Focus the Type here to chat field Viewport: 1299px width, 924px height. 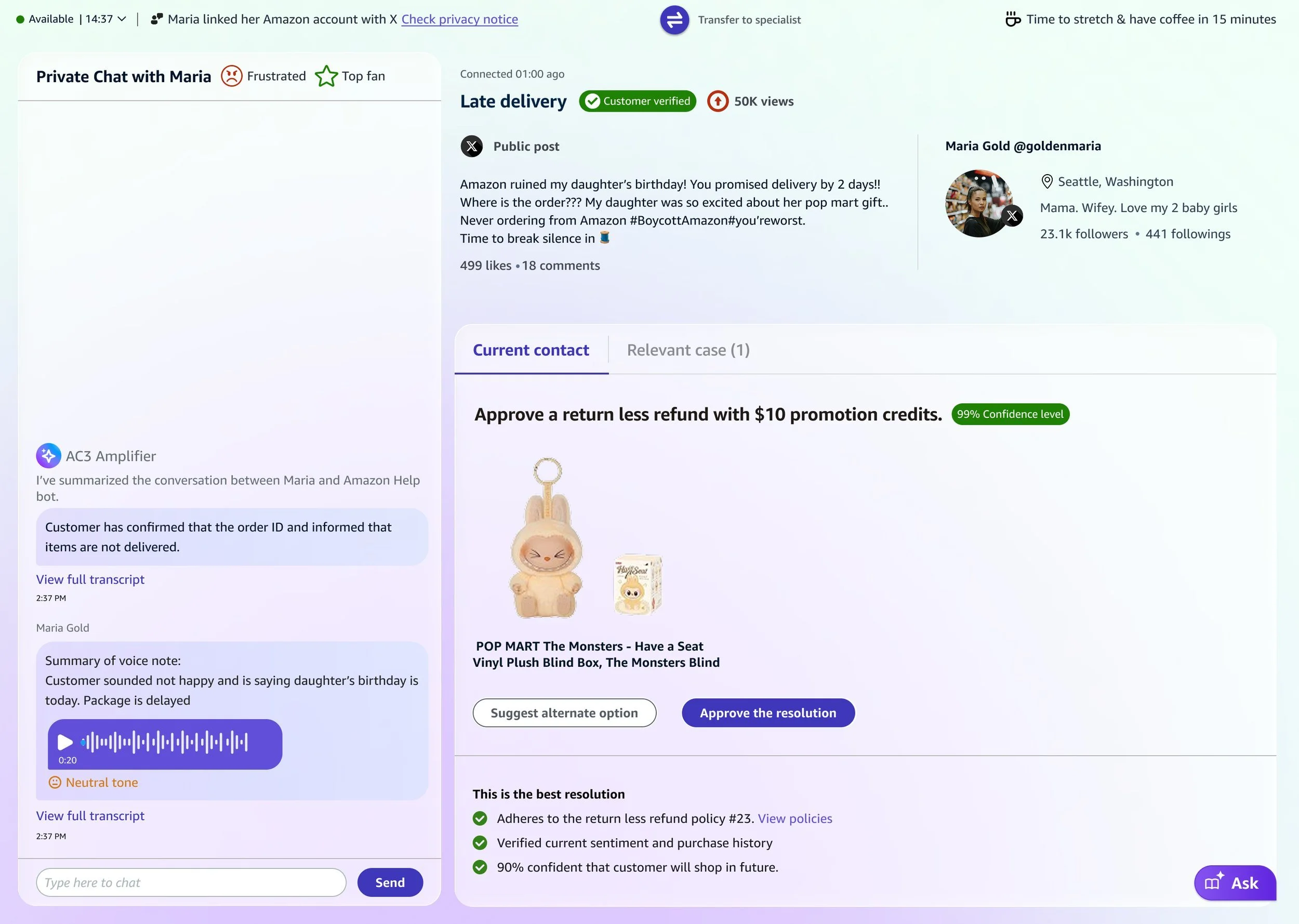(x=191, y=882)
